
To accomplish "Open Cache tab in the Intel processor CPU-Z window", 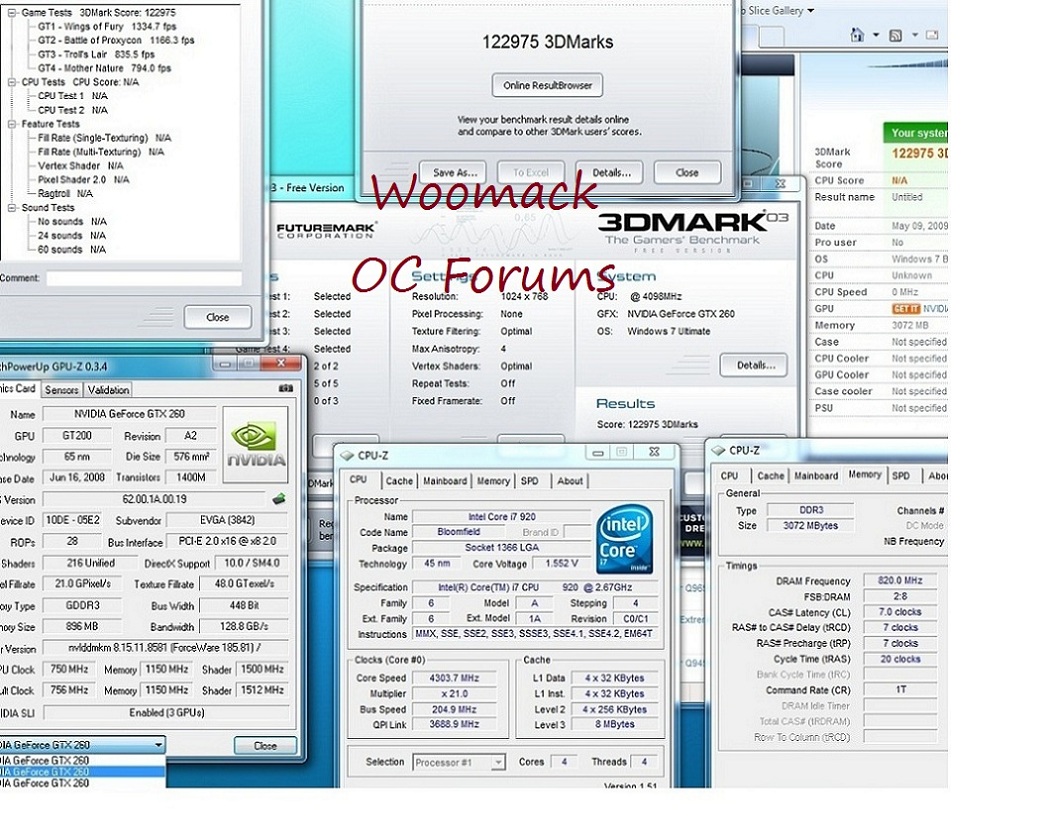I will 399,480.
